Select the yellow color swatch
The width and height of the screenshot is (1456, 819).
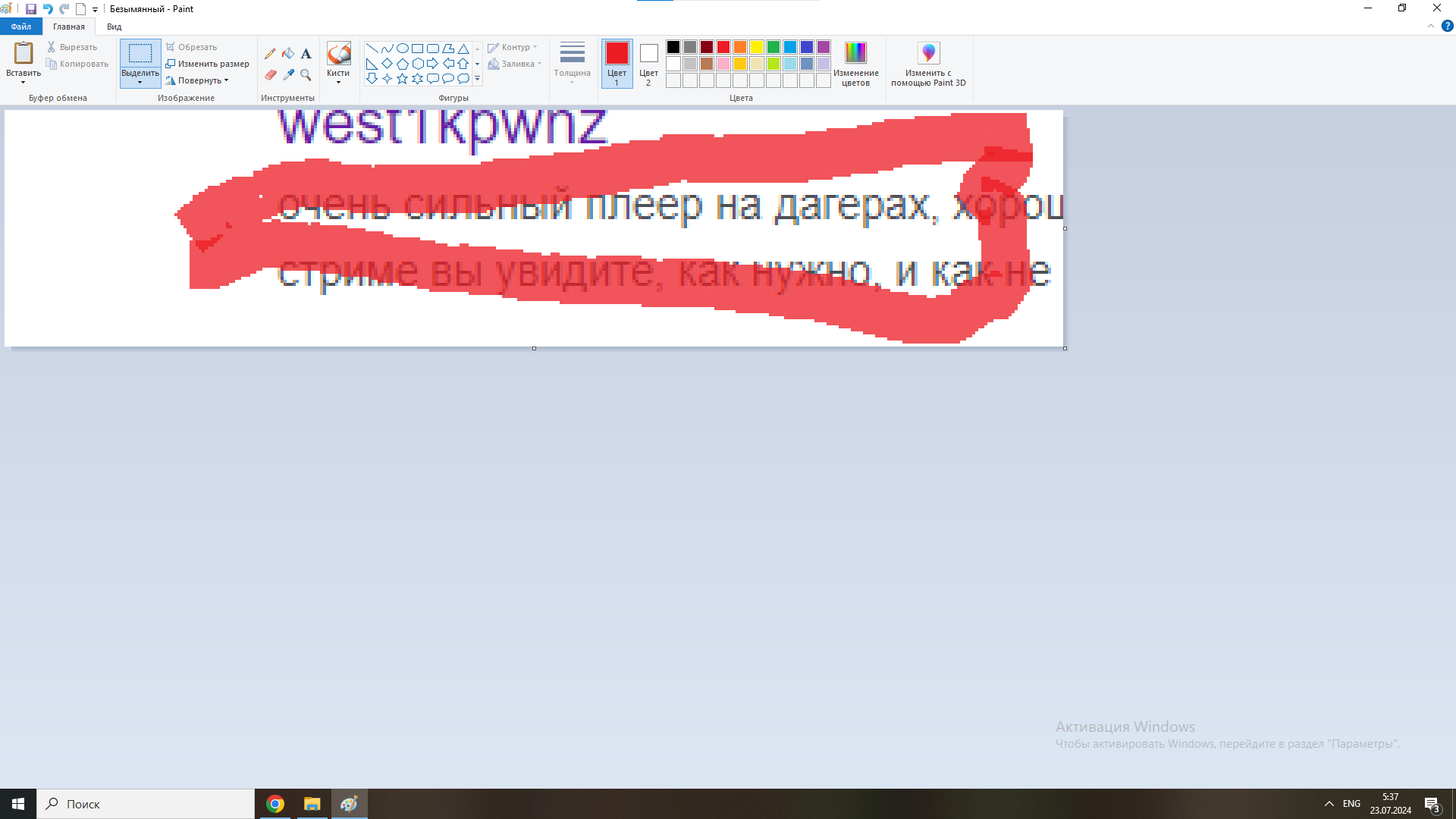[x=756, y=46]
